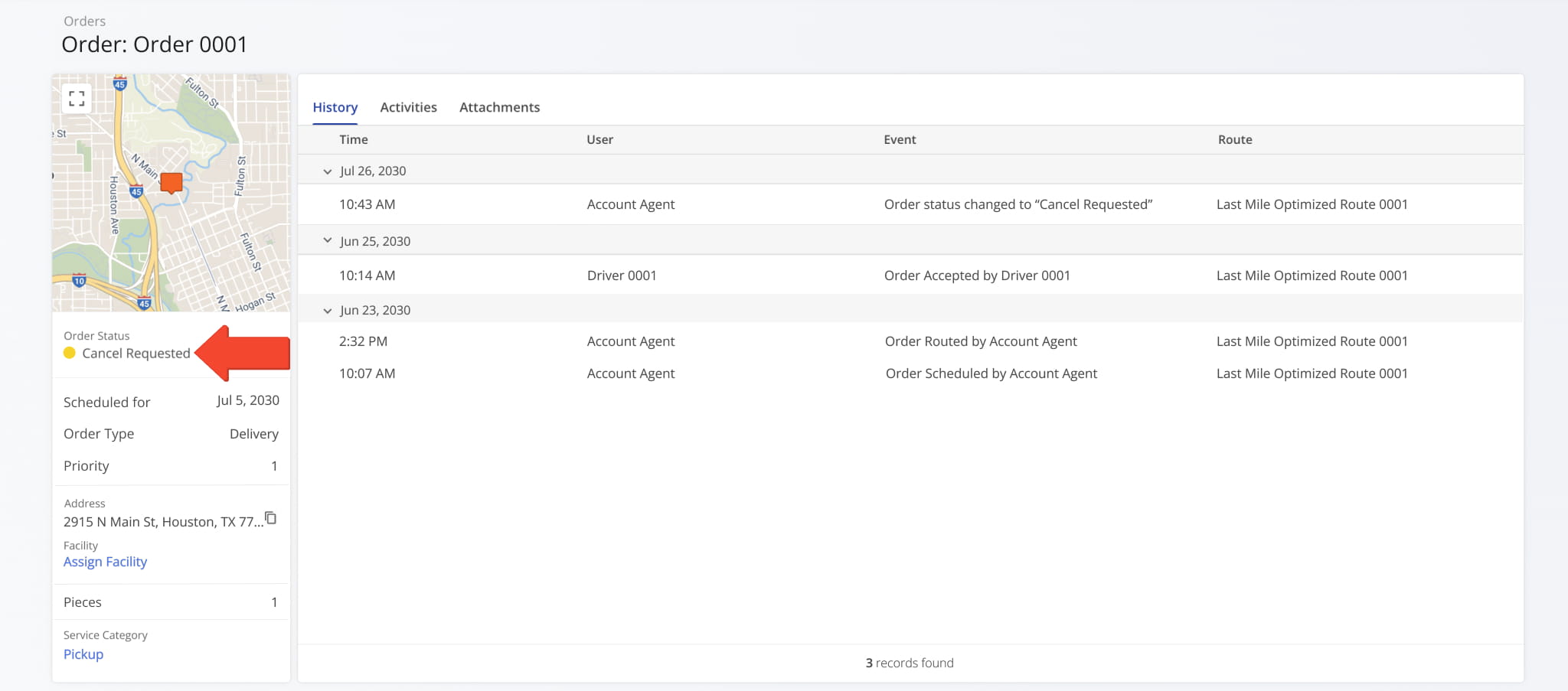This screenshot has height=691, width=1568.
Task: Select the Driver 0001 history row
Action: 622,275
